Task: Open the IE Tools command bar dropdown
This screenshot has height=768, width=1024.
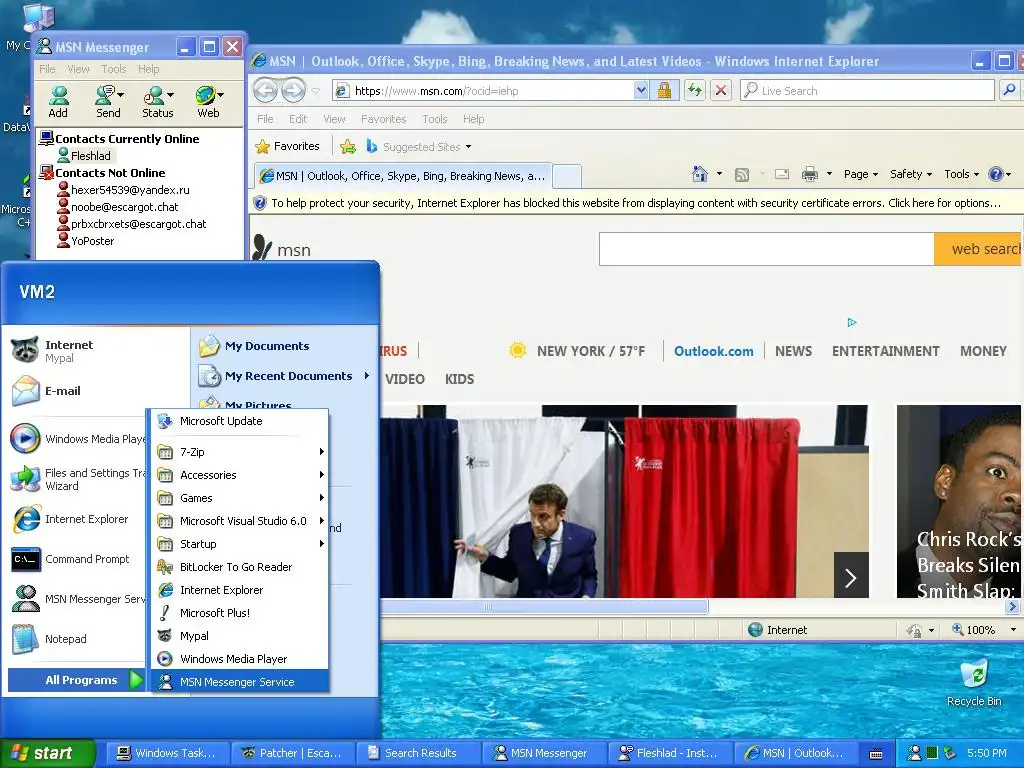Action: (x=962, y=174)
